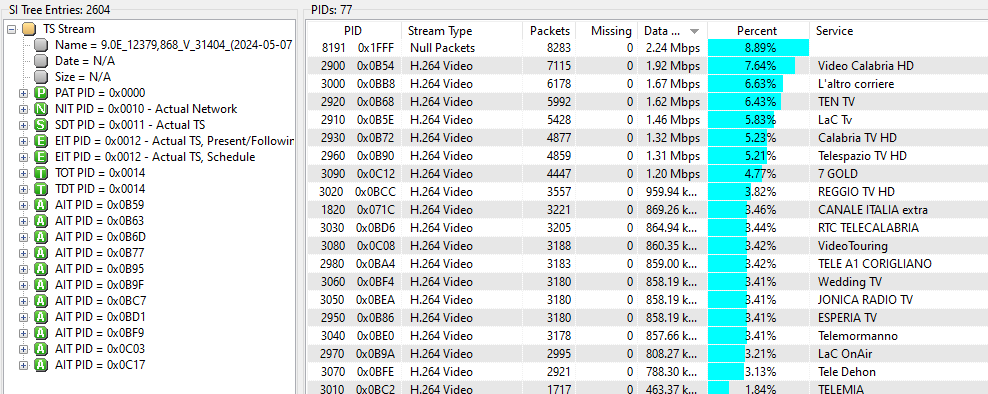The image size is (988, 394).
Task: Click the grey icon beside Size = N/A
Action: coord(41,77)
